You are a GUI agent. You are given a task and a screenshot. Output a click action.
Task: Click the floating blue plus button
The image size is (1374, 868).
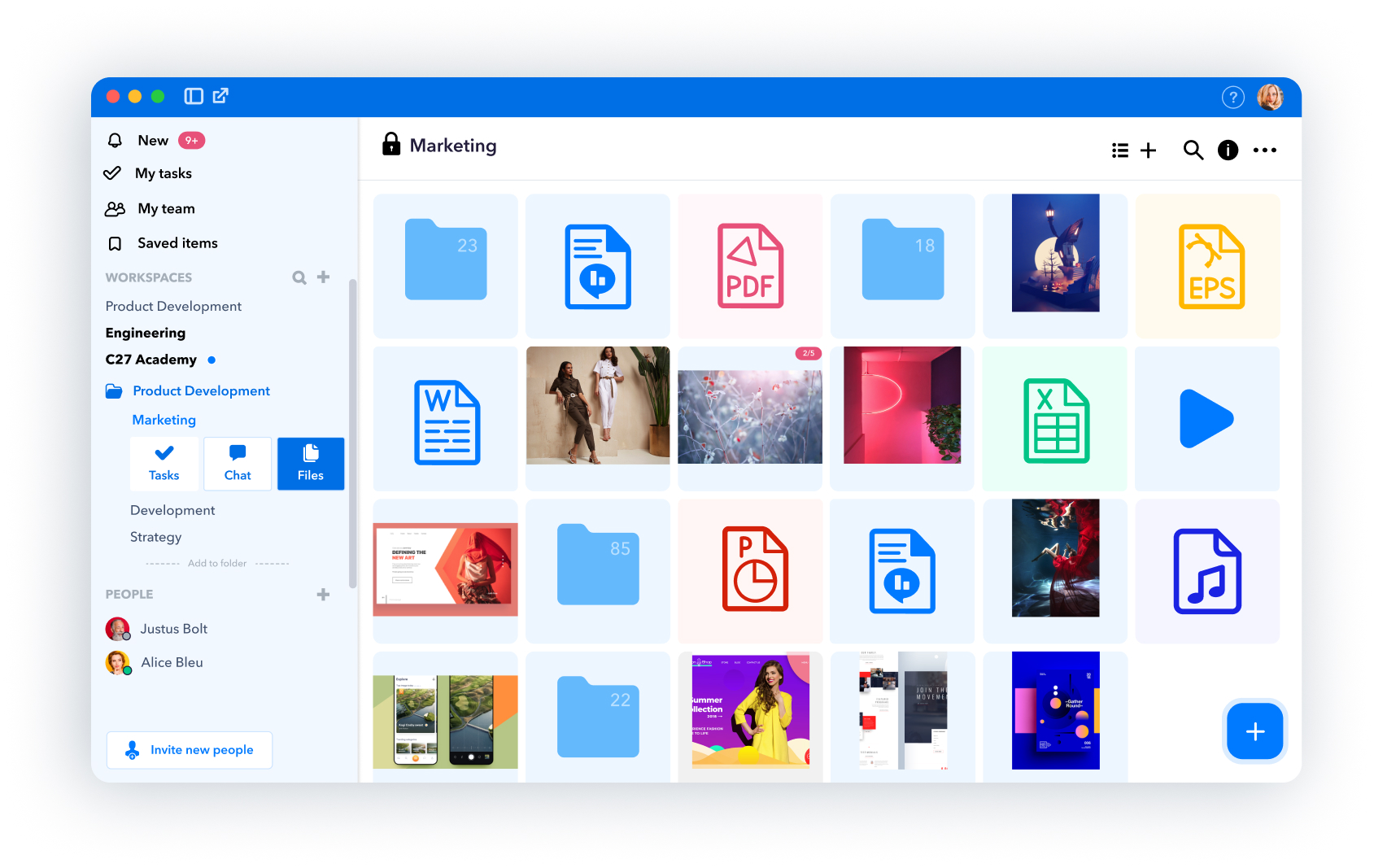coord(1255,731)
